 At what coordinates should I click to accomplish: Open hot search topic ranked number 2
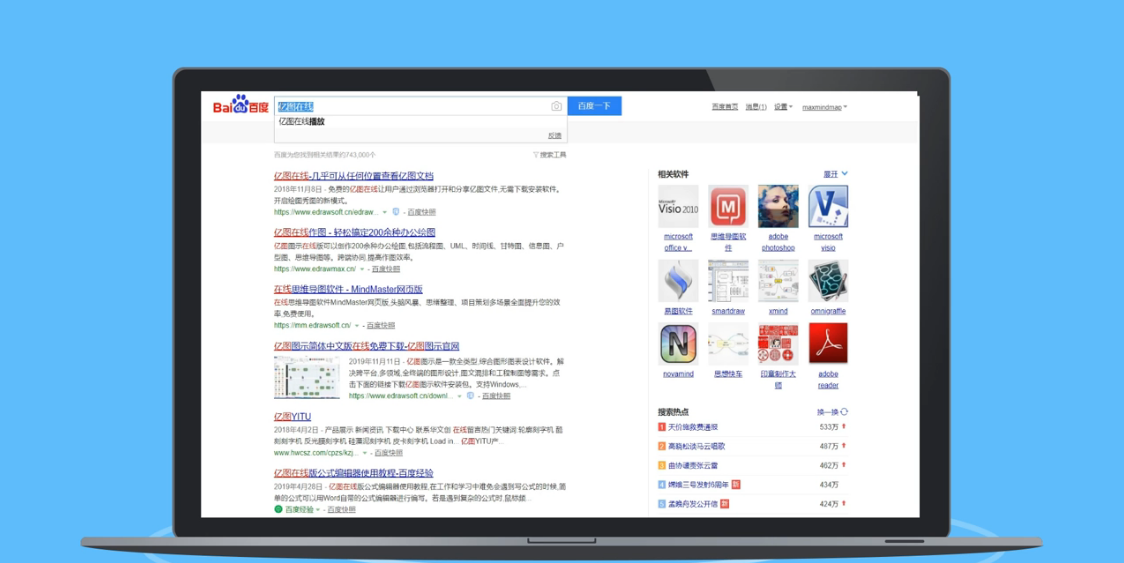[696, 446]
